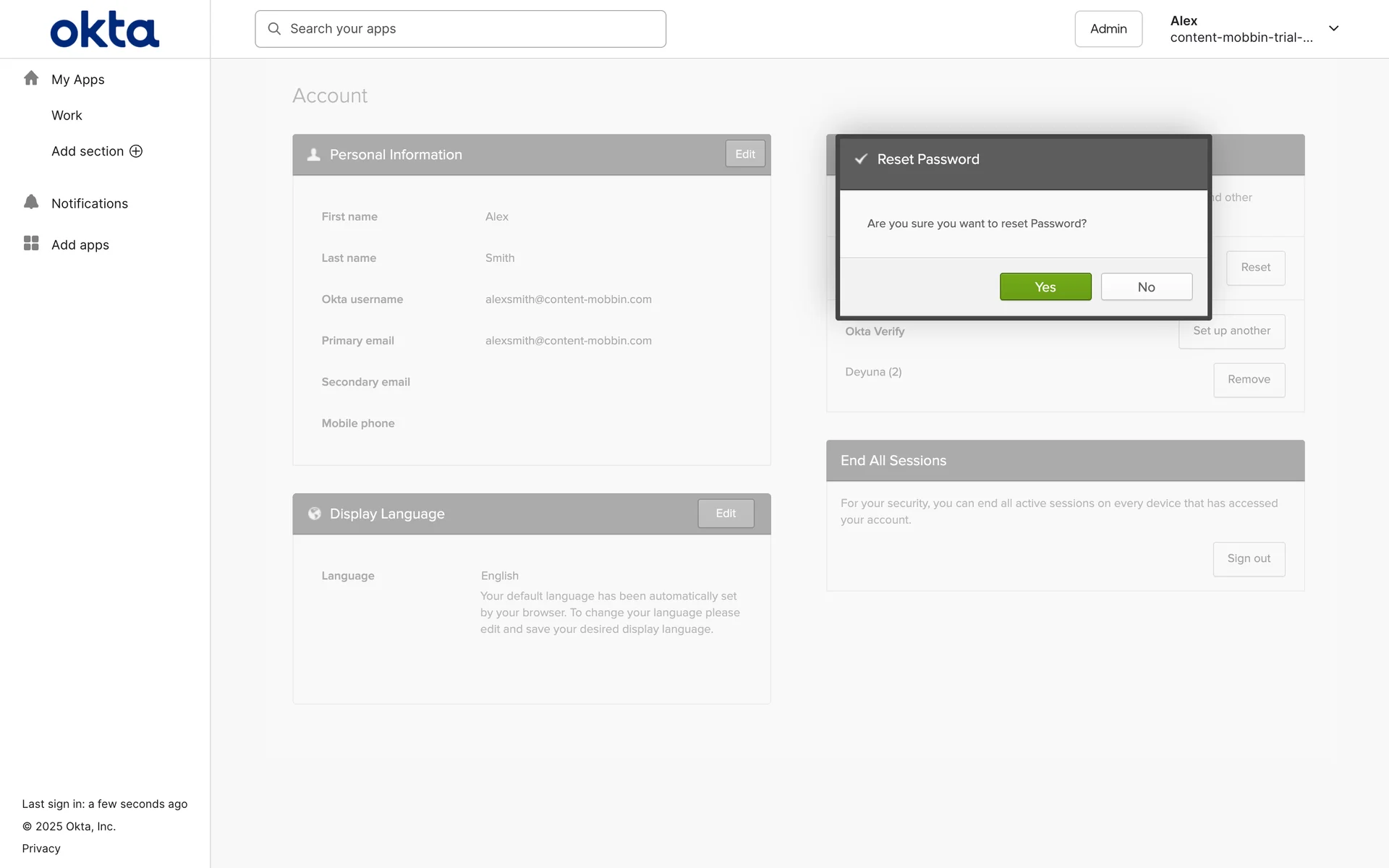Go to Notifications in sidebar
The image size is (1389, 868).
pos(90,203)
